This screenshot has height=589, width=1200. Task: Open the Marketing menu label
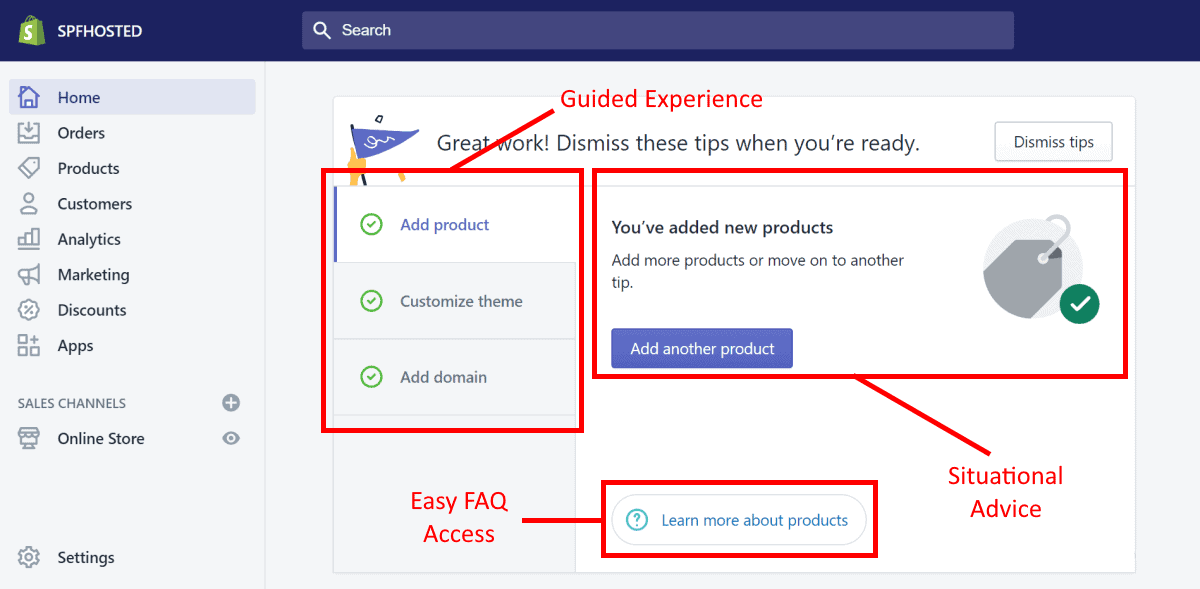point(93,275)
